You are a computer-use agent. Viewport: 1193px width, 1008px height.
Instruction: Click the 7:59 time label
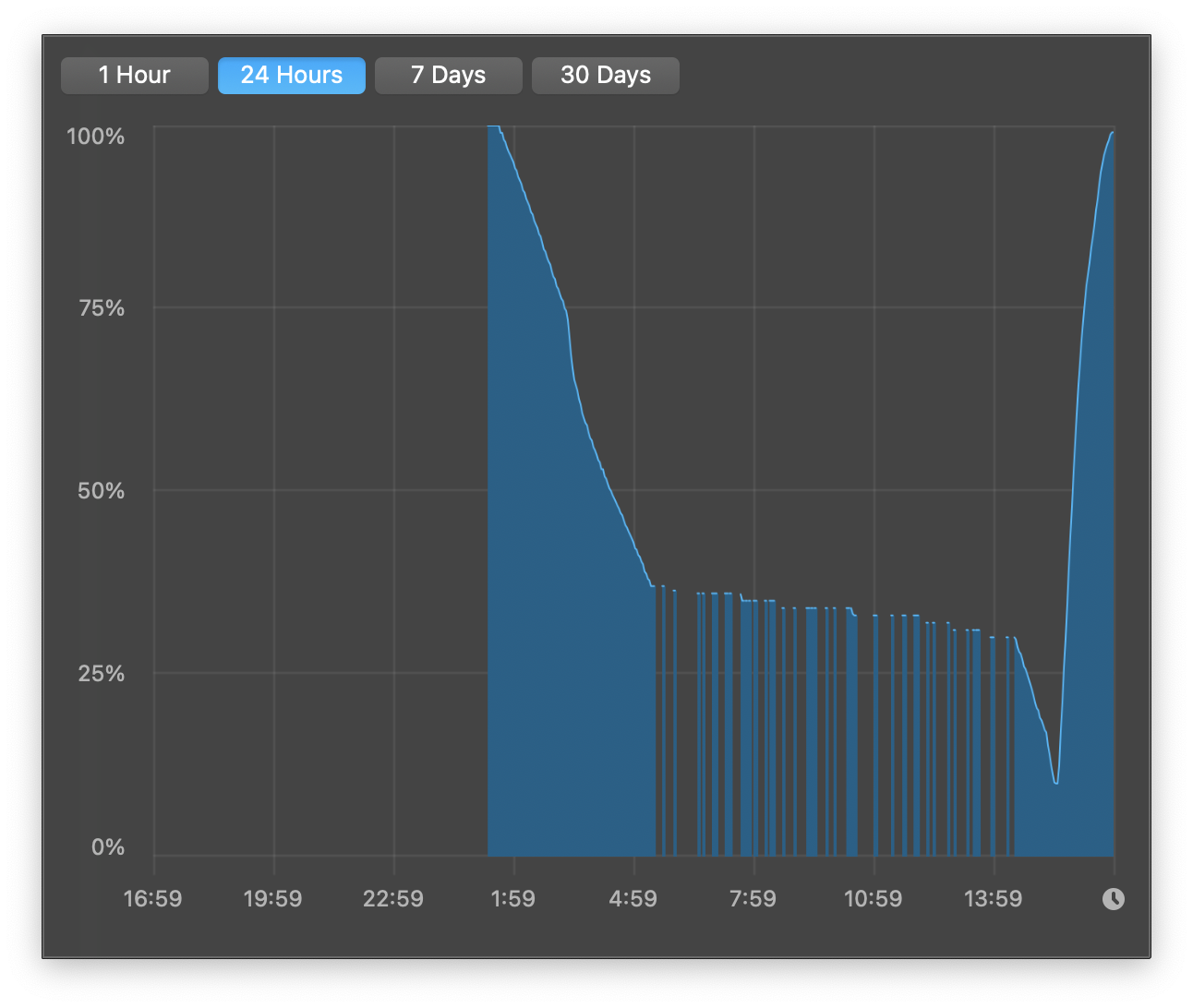click(753, 899)
